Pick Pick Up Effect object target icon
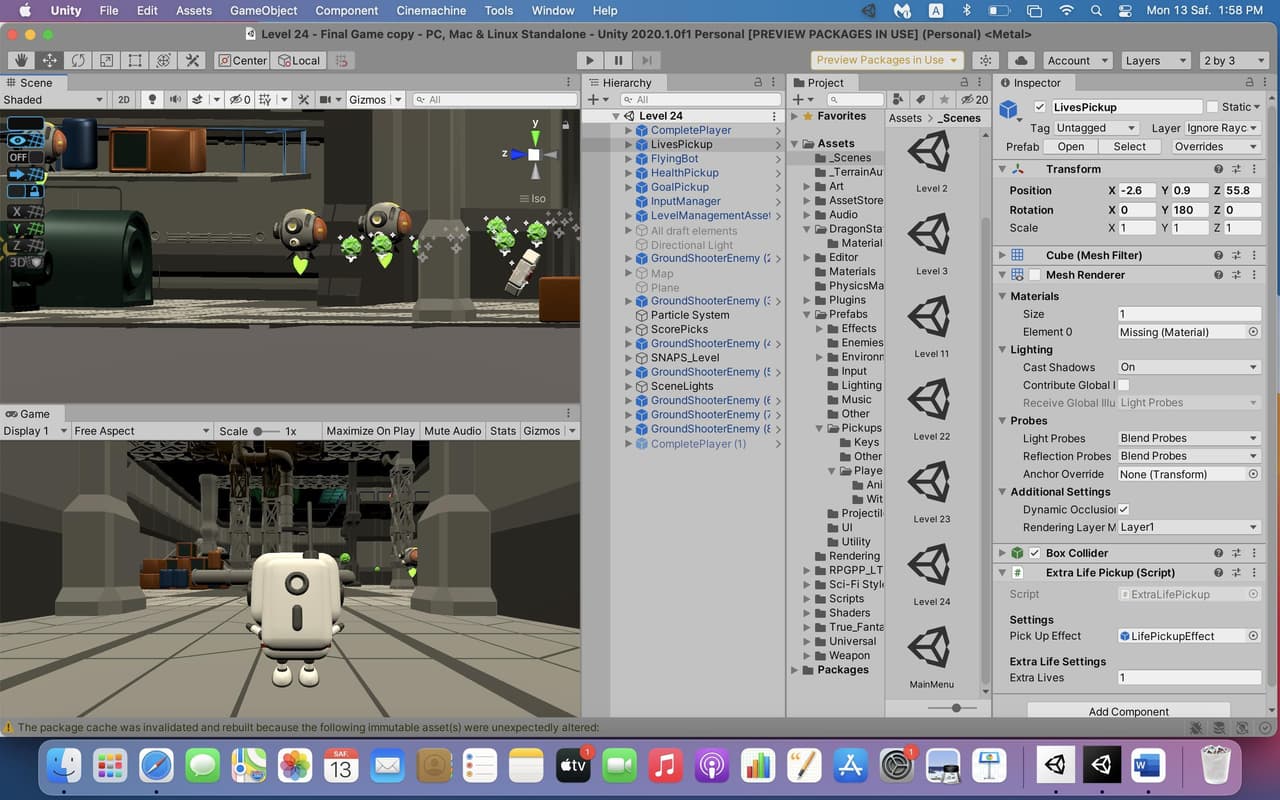Screen dimensions: 1280x800 tap(1254, 636)
